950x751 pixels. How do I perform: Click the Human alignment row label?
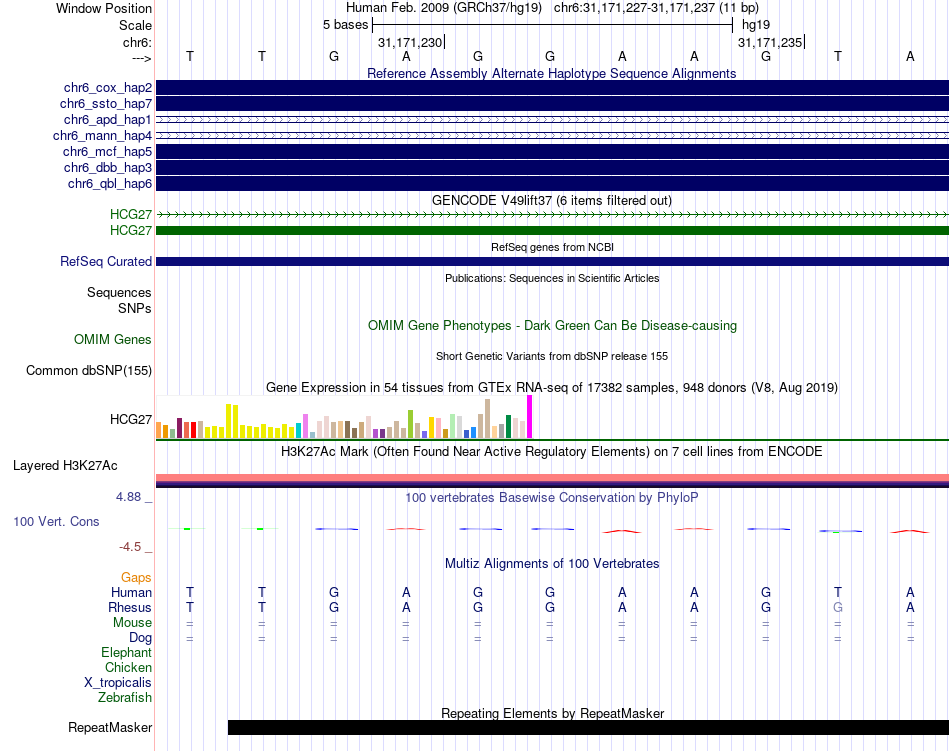[131, 592]
